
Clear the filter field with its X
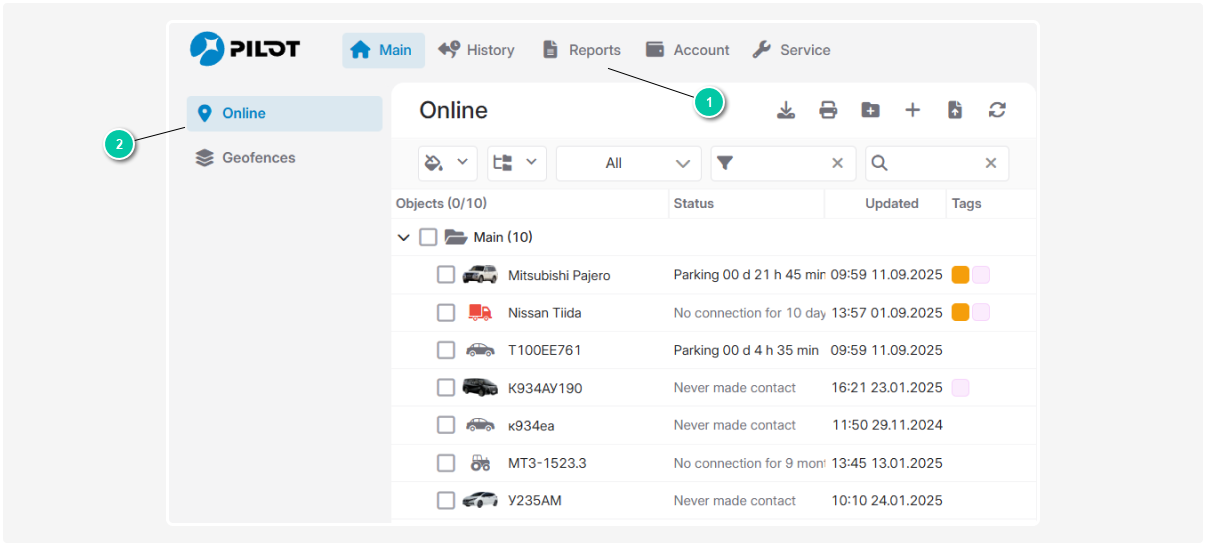(x=838, y=163)
